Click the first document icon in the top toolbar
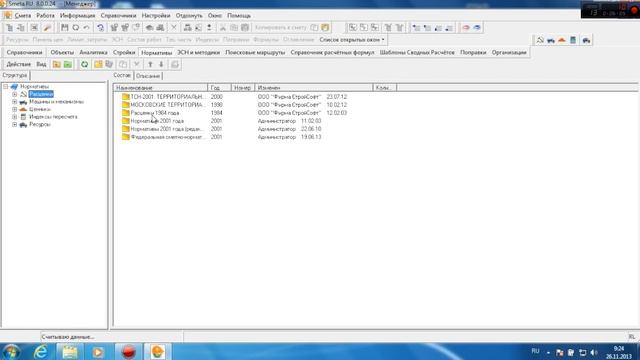The width and height of the screenshot is (640, 360). (10, 28)
